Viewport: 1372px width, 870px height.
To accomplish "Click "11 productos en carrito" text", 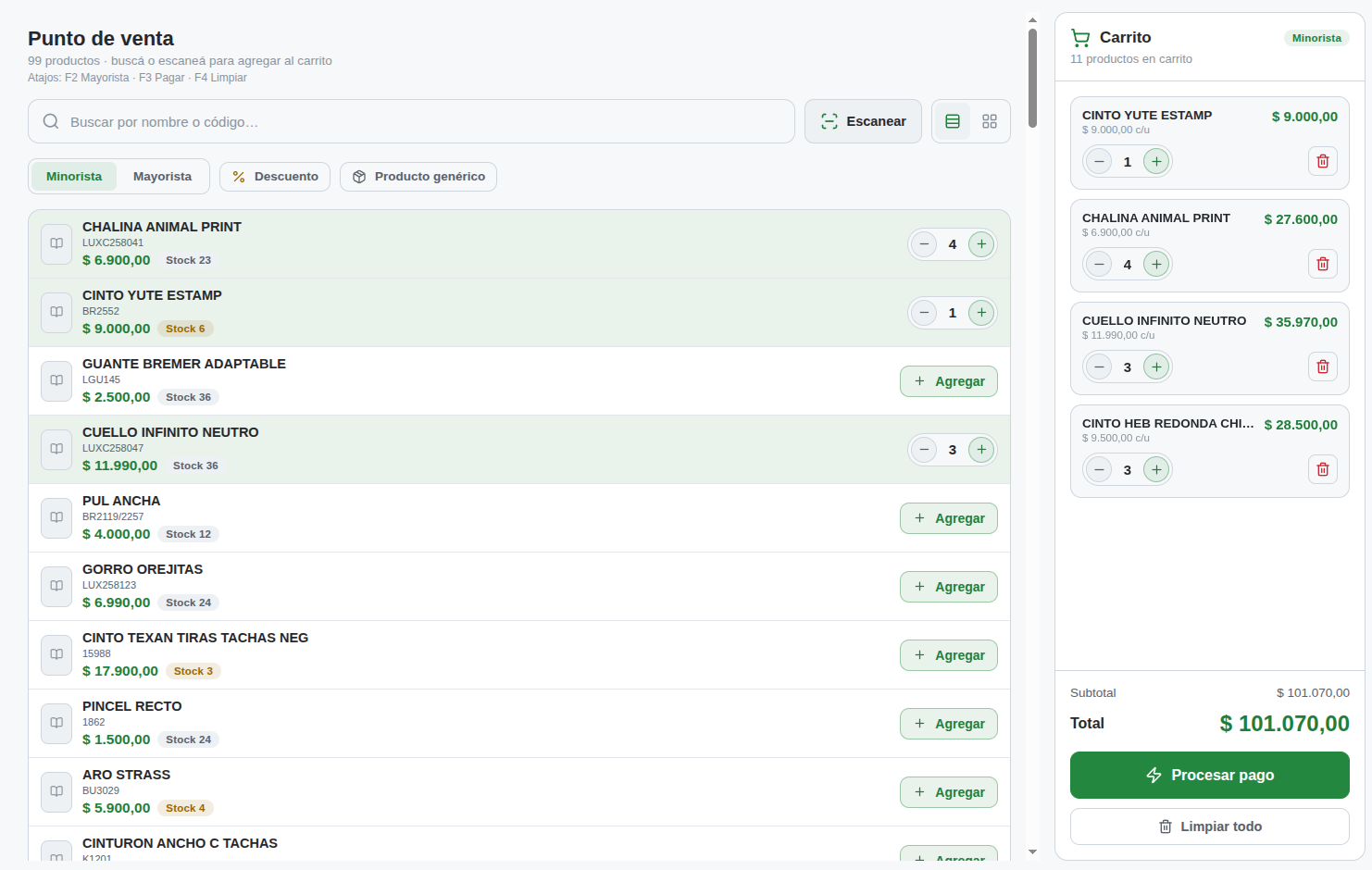I will [x=1131, y=59].
